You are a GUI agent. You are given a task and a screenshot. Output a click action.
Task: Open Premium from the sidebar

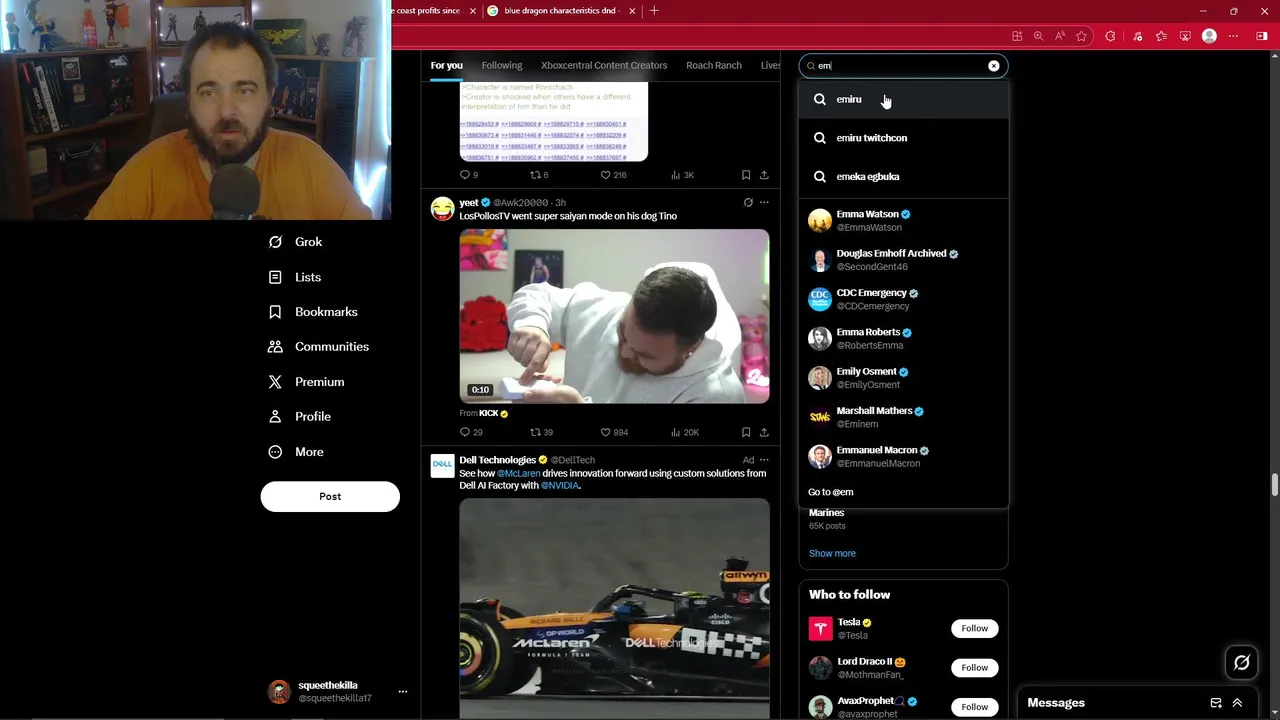click(306, 382)
